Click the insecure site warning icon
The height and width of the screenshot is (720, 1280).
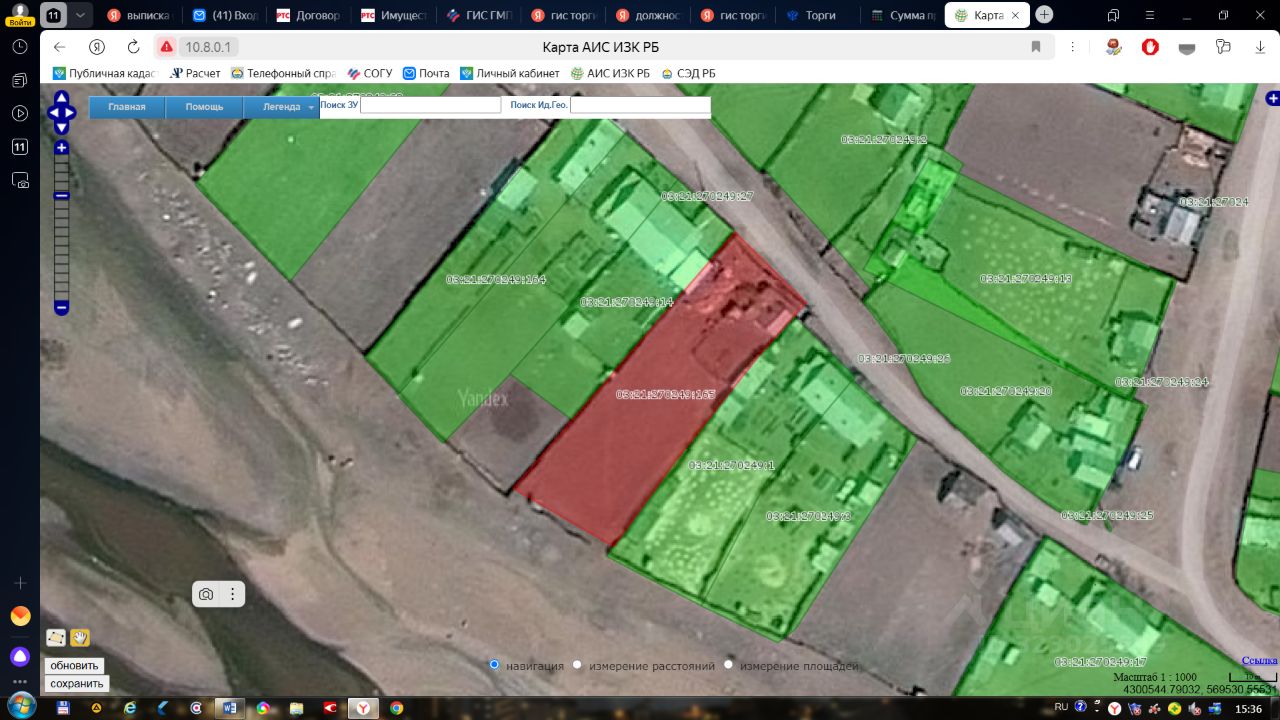(x=166, y=47)
